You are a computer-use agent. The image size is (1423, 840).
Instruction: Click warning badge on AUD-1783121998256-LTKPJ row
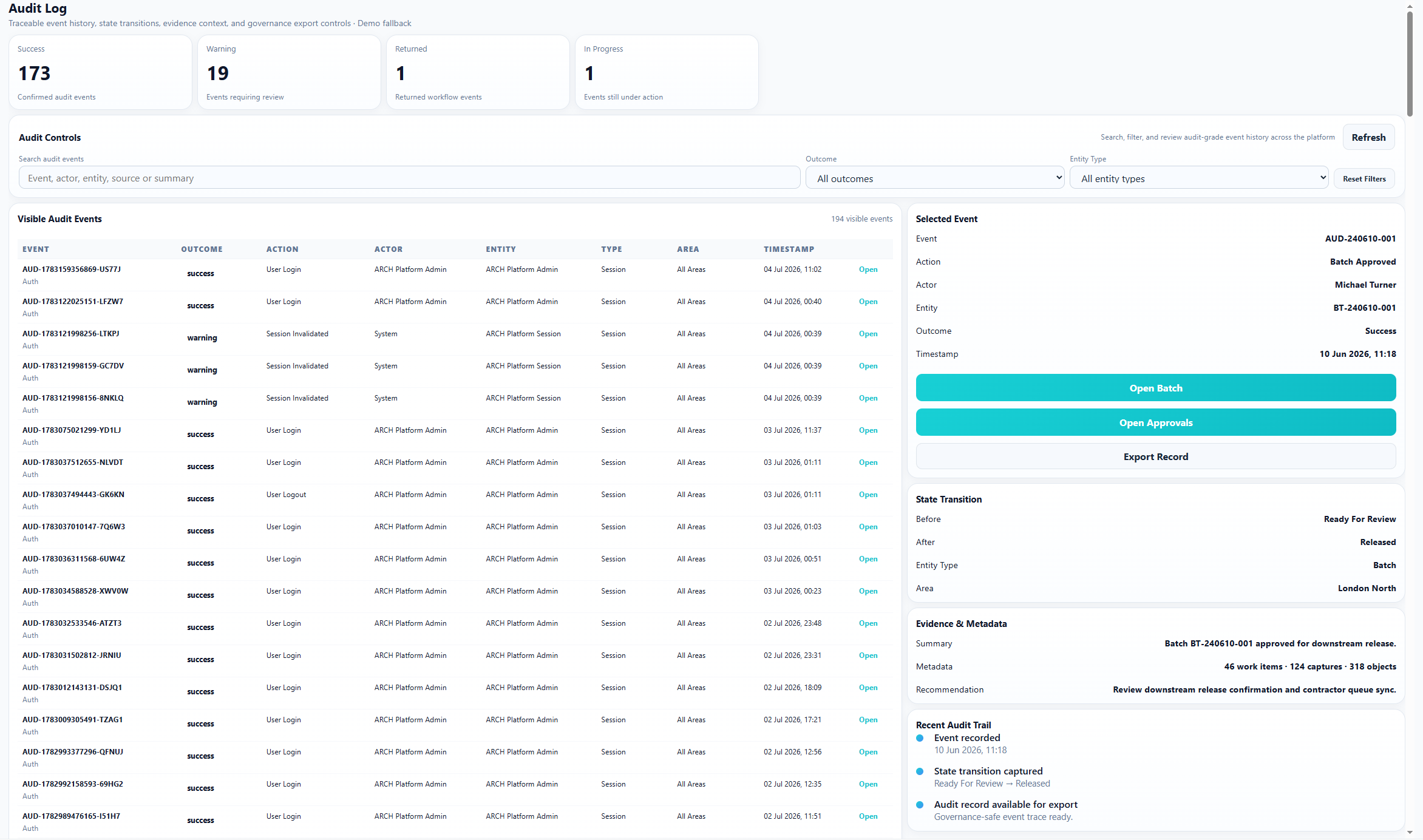coord(202,338)
